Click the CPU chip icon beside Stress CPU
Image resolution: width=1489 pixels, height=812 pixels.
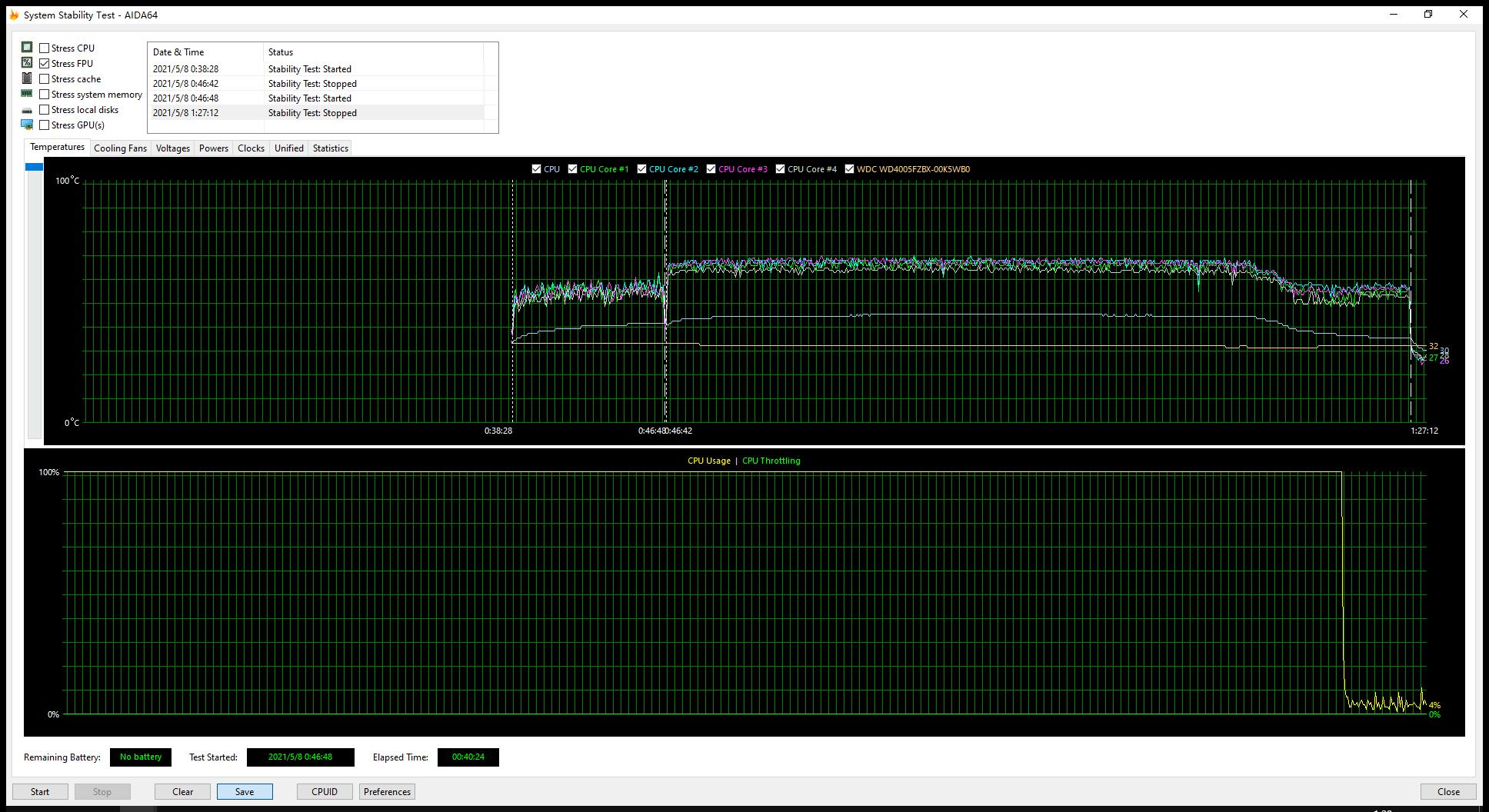tap(27, 48)
